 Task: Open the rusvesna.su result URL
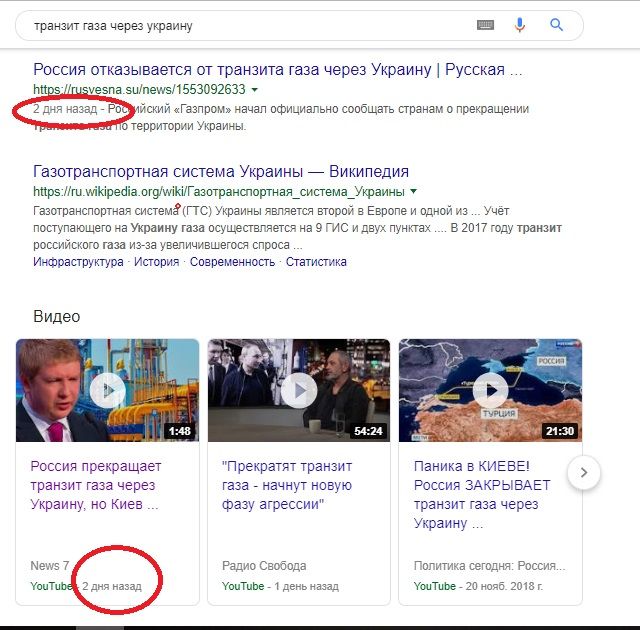[x=139, y=89]
